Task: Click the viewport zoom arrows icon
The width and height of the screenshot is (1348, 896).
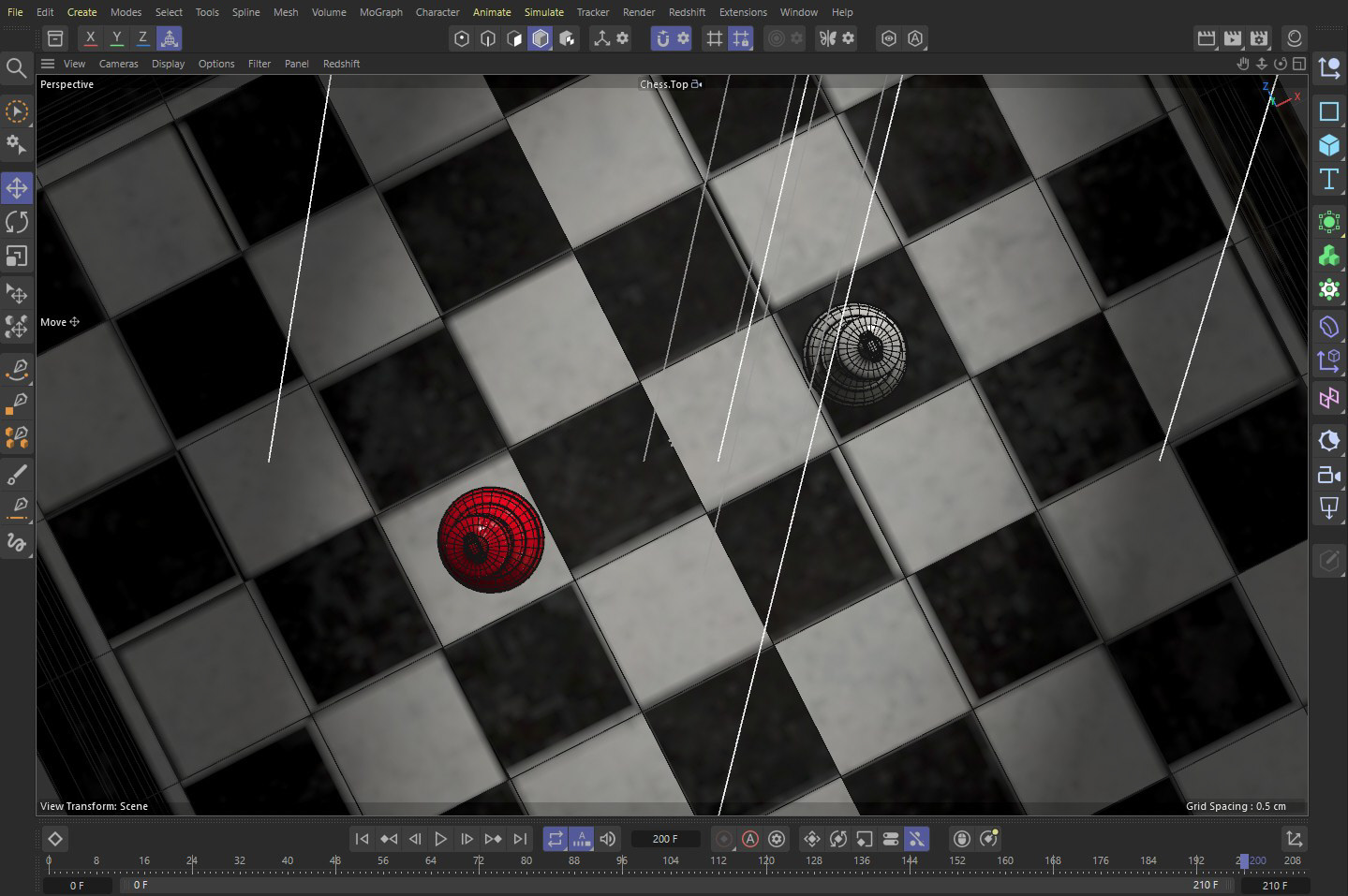Action: coord(1262,64)
